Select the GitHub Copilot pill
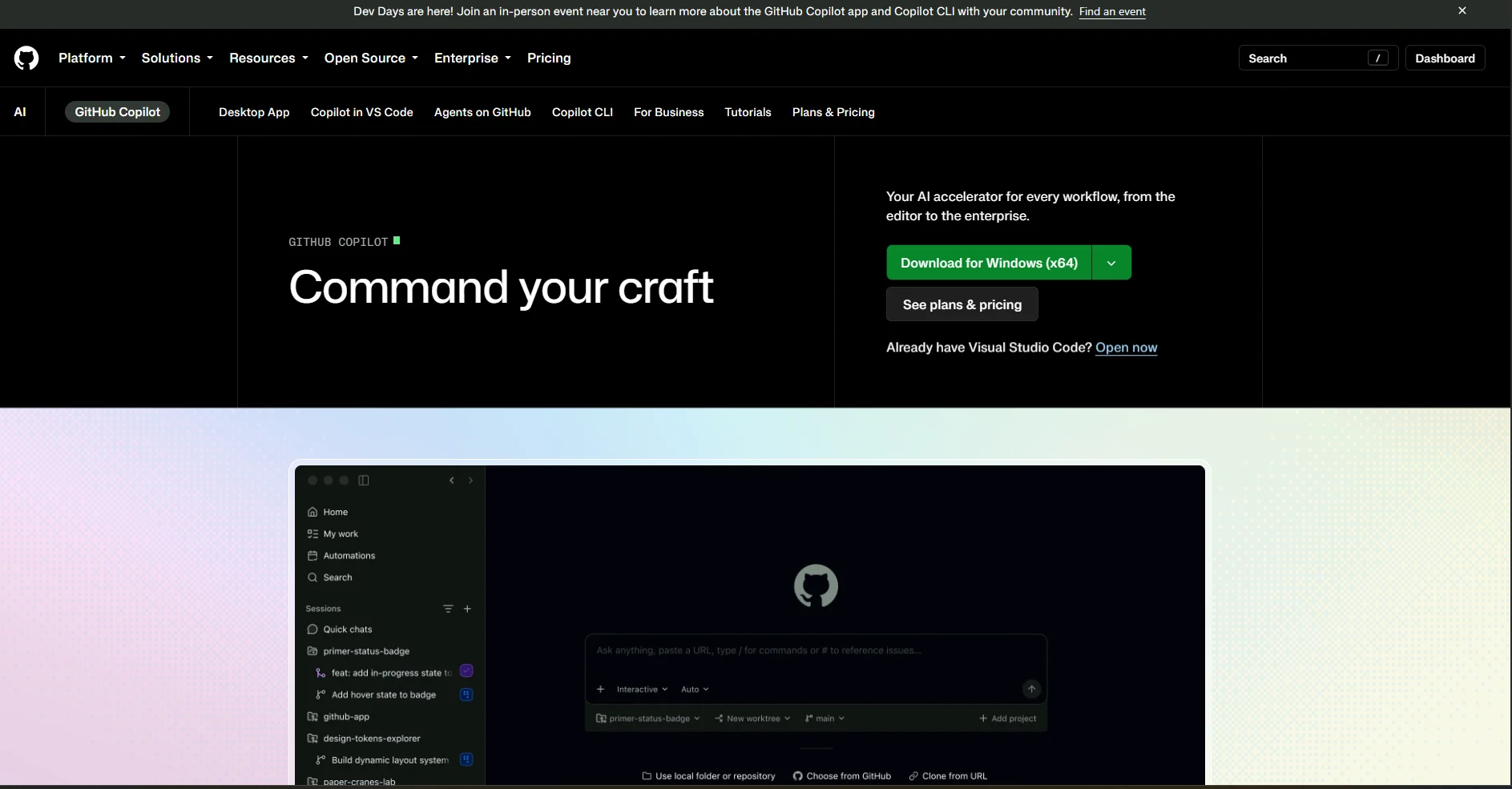1512x789 pixels. [x=117, y=112]
